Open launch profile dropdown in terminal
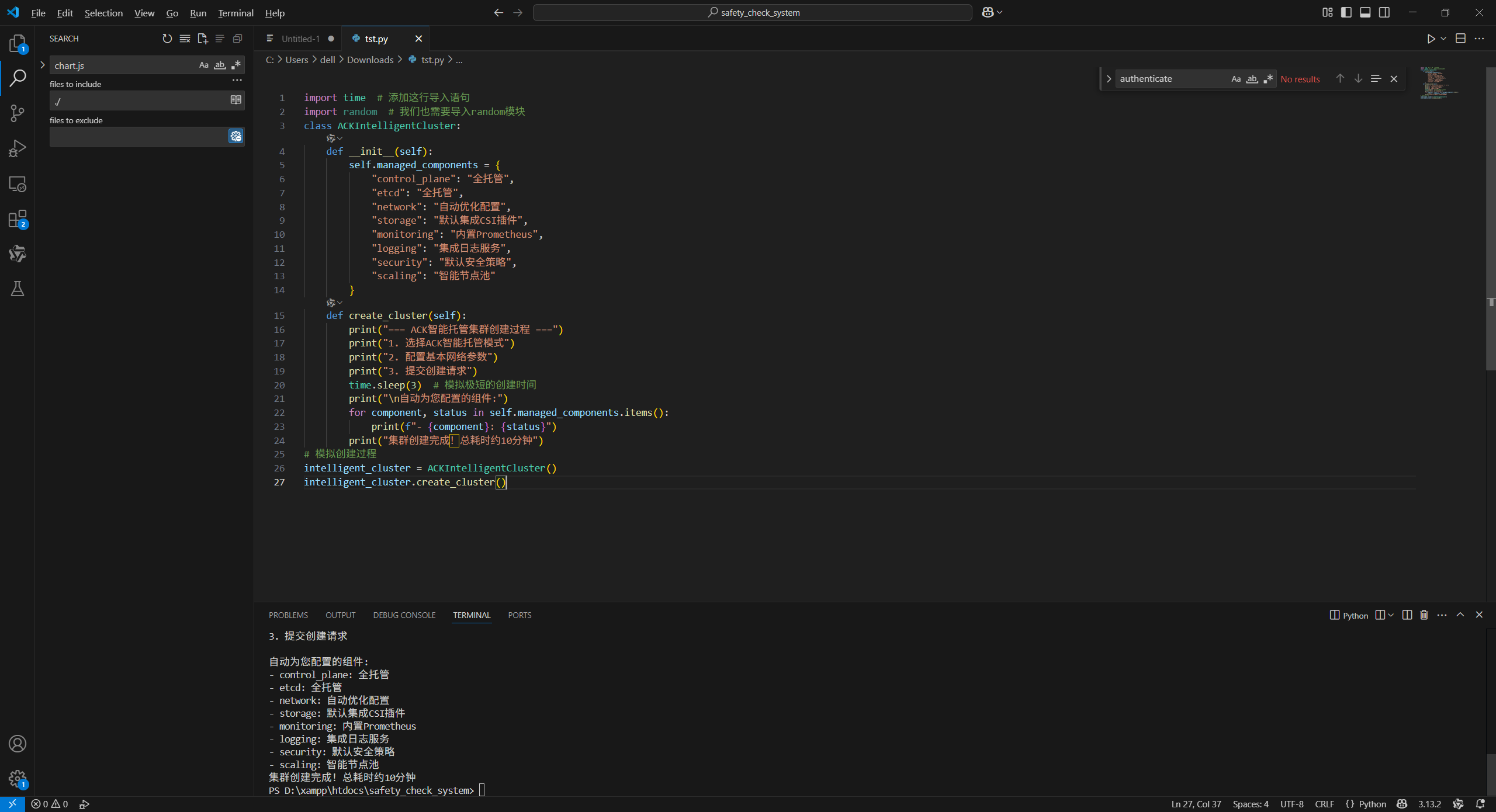 click(1390, 615)
